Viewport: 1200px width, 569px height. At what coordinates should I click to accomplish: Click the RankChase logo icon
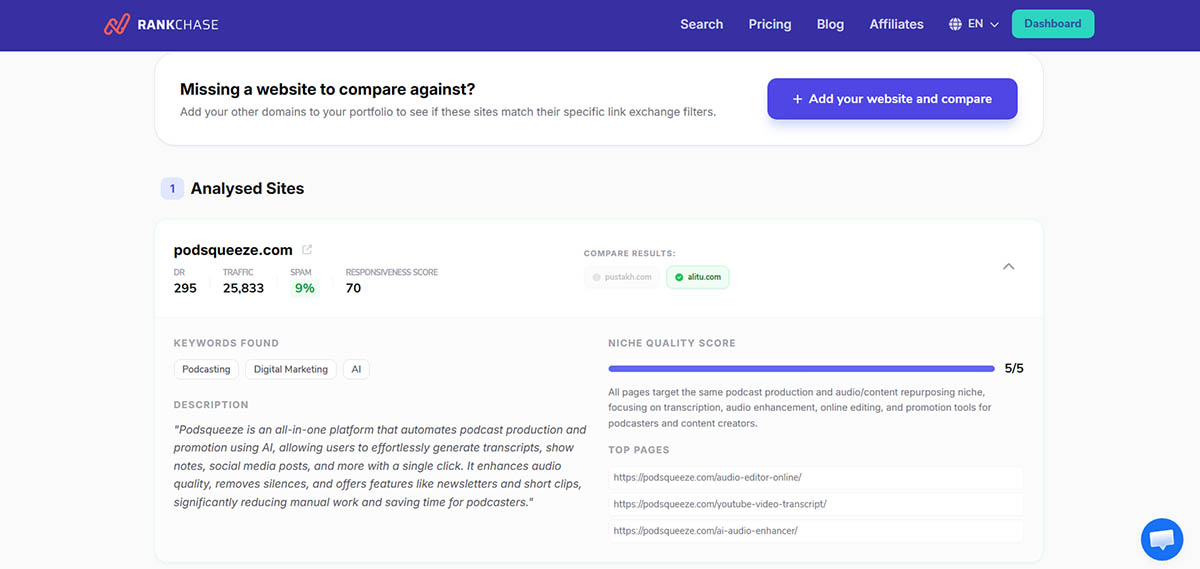[116, 24]
